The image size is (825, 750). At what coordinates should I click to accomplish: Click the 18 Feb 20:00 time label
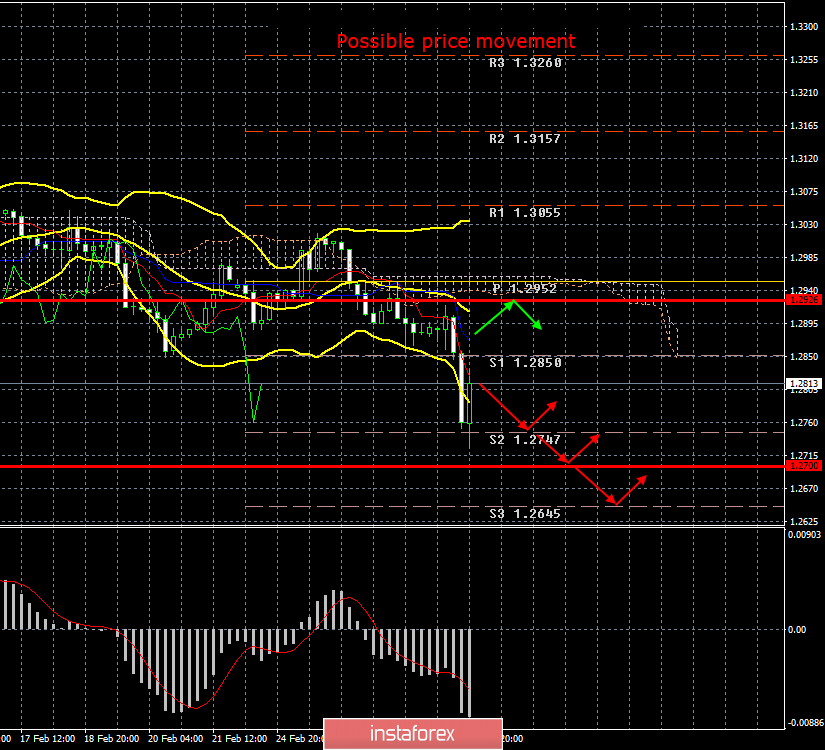click(113, 739)
